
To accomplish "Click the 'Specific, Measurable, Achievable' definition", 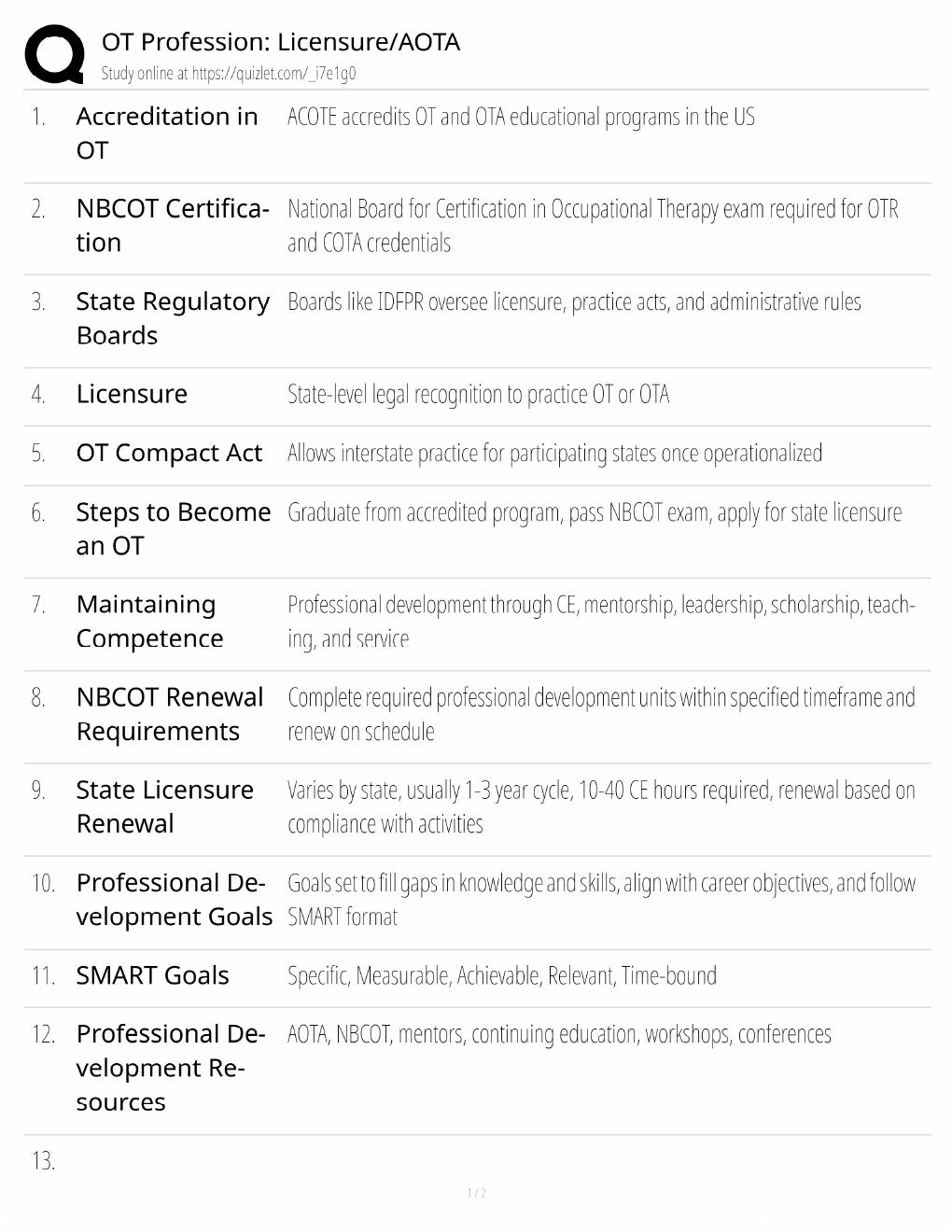I will pyautogui.click(x=502, y=975).
